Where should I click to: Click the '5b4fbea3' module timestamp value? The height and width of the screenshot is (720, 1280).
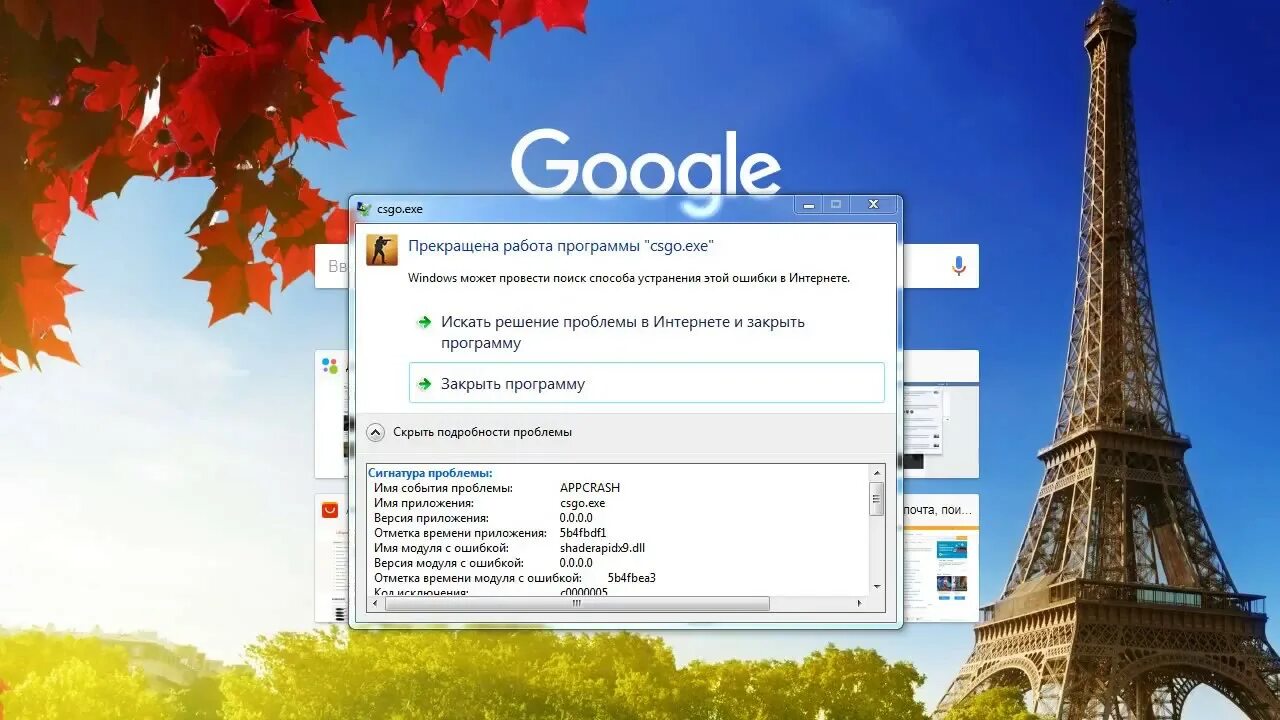coord(632,578)
